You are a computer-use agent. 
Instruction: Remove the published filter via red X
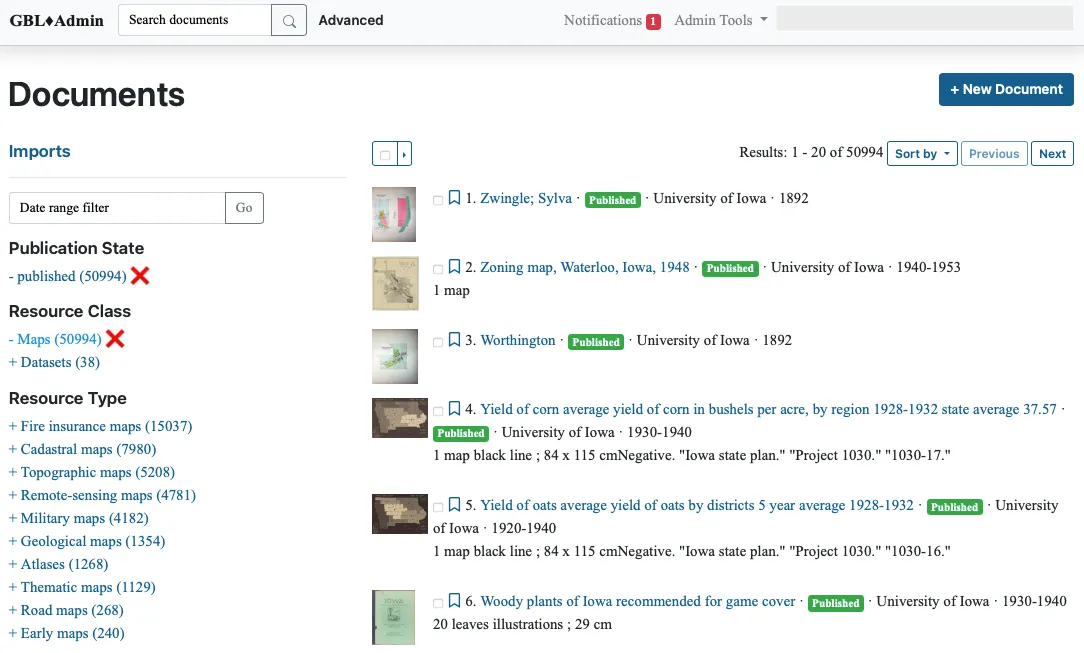click(140, 276)
